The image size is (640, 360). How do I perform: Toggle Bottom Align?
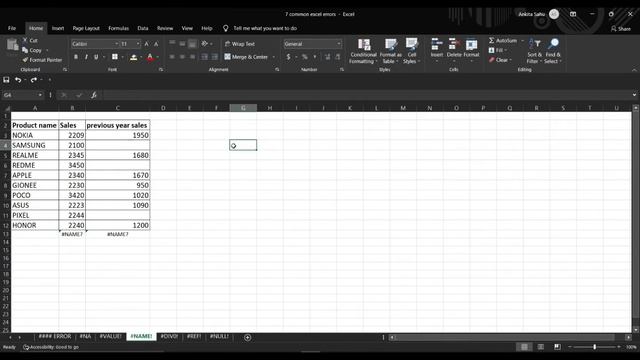(192, 43)
